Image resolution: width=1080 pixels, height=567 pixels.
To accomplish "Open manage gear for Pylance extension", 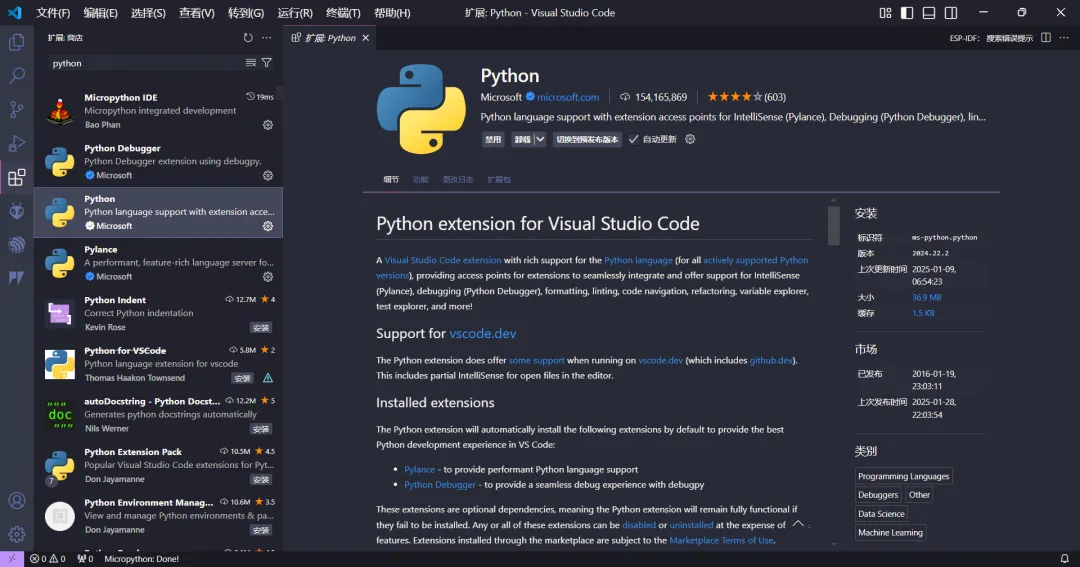I will coord(268,277).
